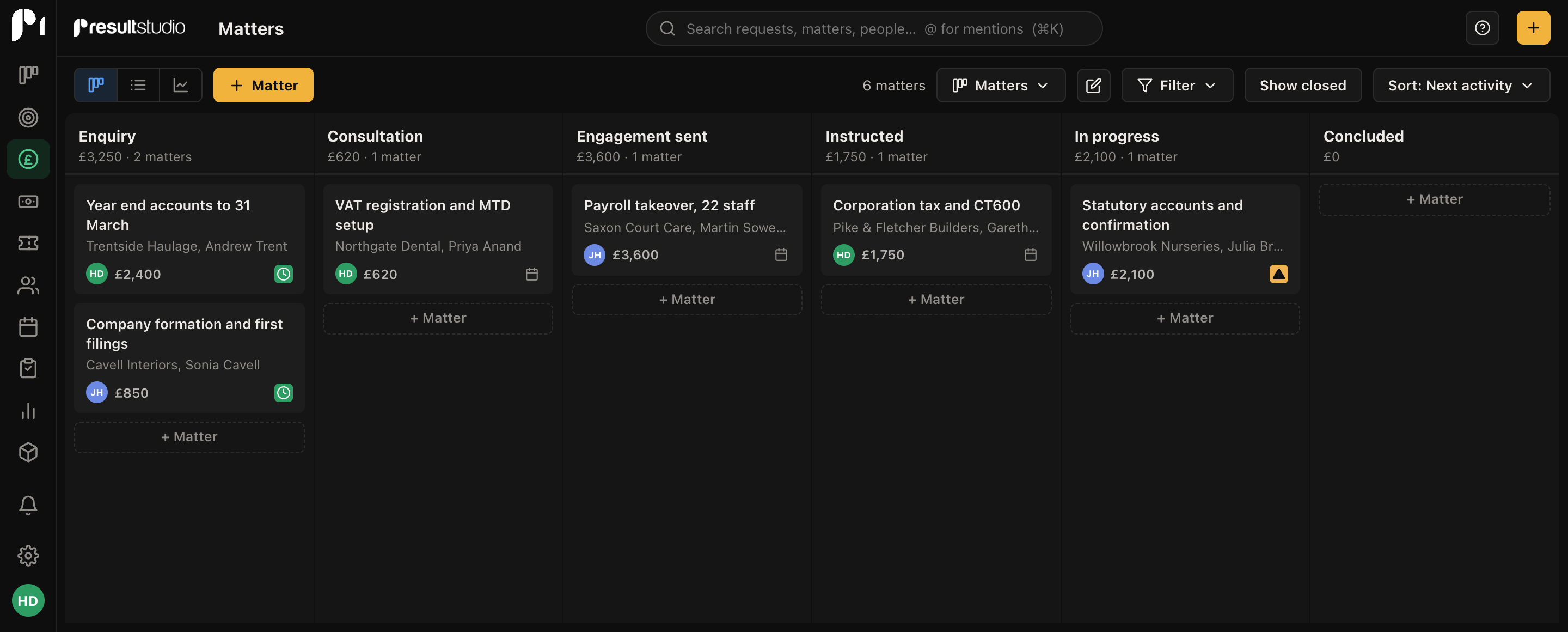Open the contacts people icon in sidebar

28,285
